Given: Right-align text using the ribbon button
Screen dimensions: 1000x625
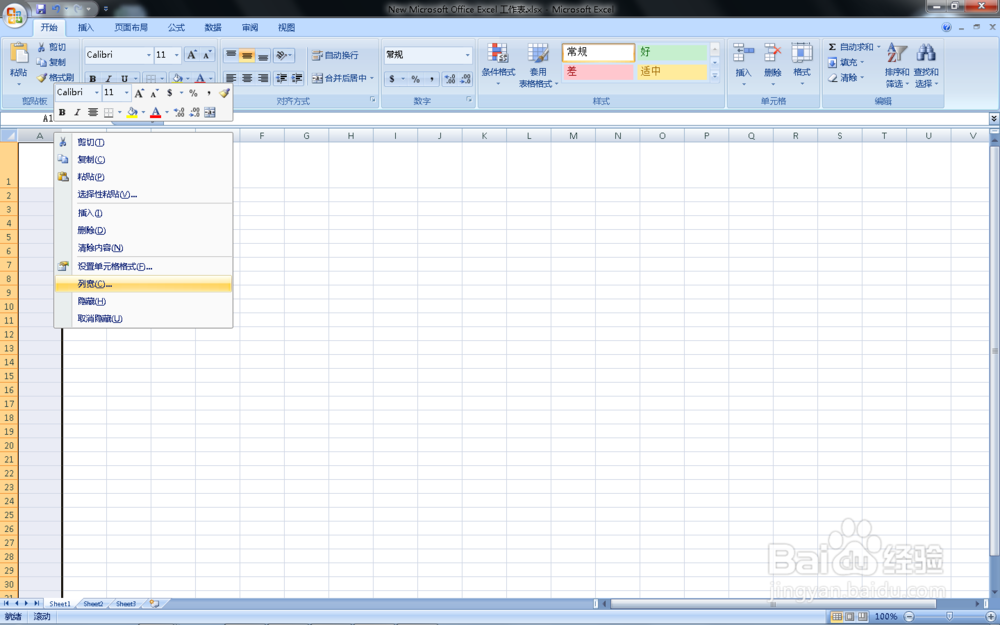Looking at the screenshot, I should (263, 78).
